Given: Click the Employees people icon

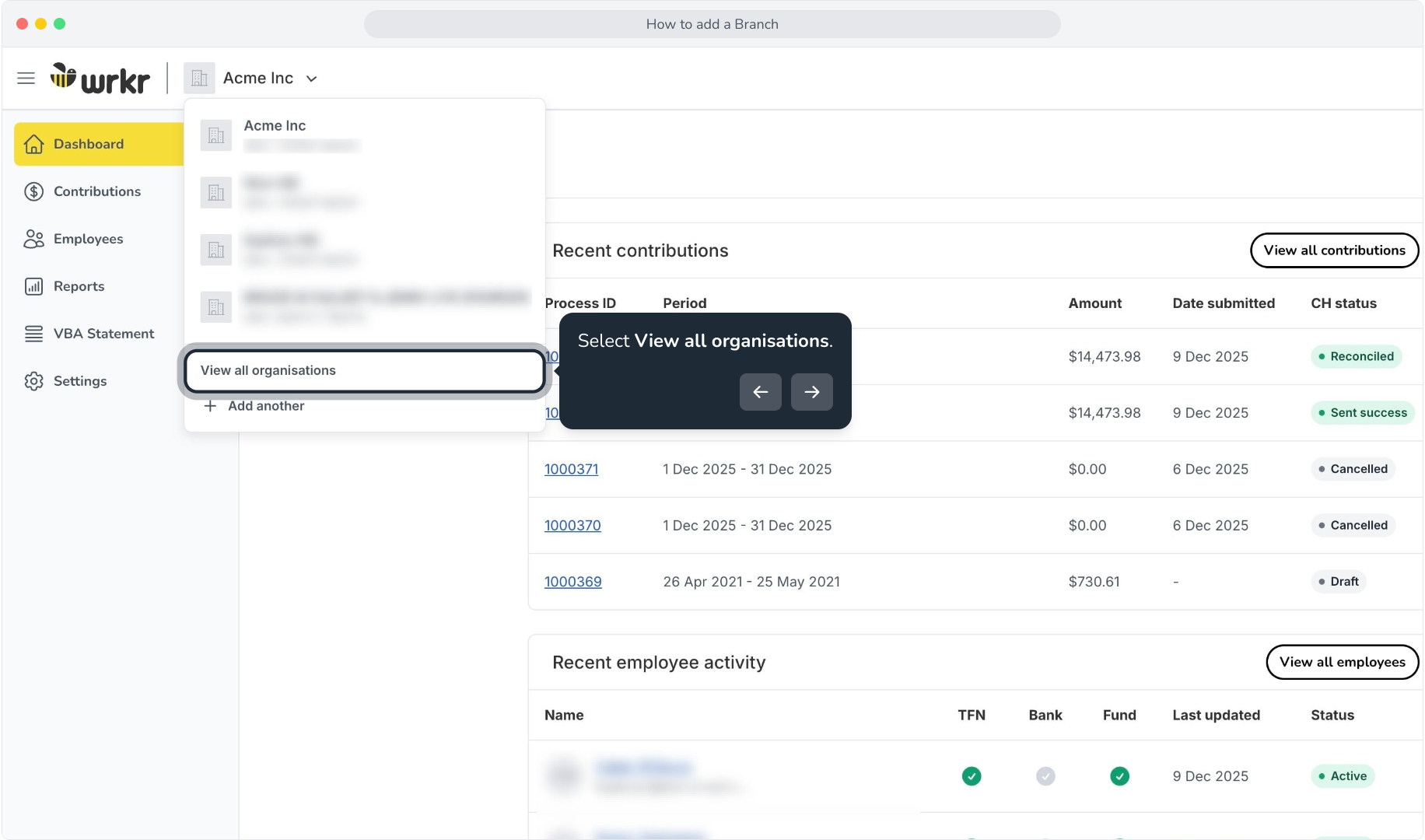Looking at the screenshot, I should [x=33, y=239].
